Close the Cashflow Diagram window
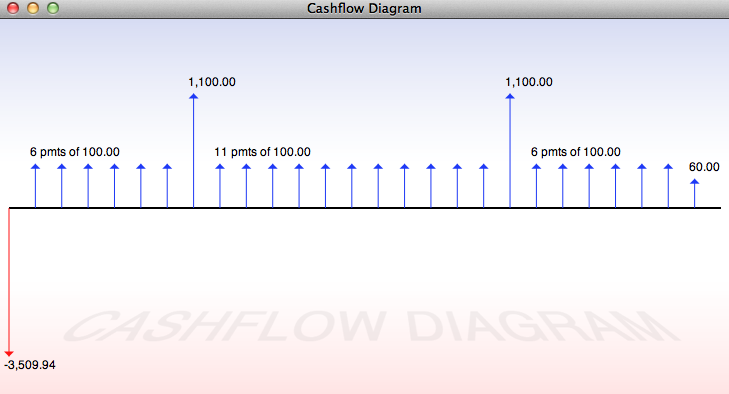 [13, 8]
